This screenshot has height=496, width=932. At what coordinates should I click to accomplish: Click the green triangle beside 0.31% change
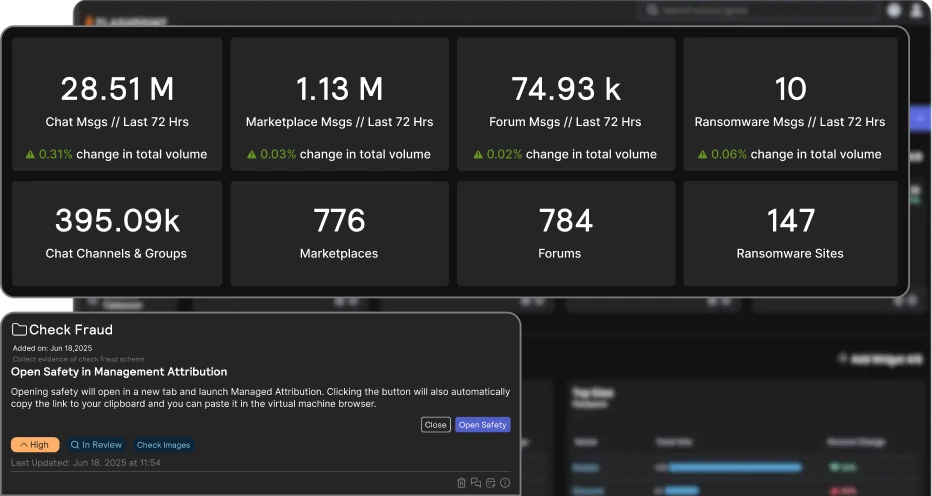pyautogui.click(x=30, y=155)
